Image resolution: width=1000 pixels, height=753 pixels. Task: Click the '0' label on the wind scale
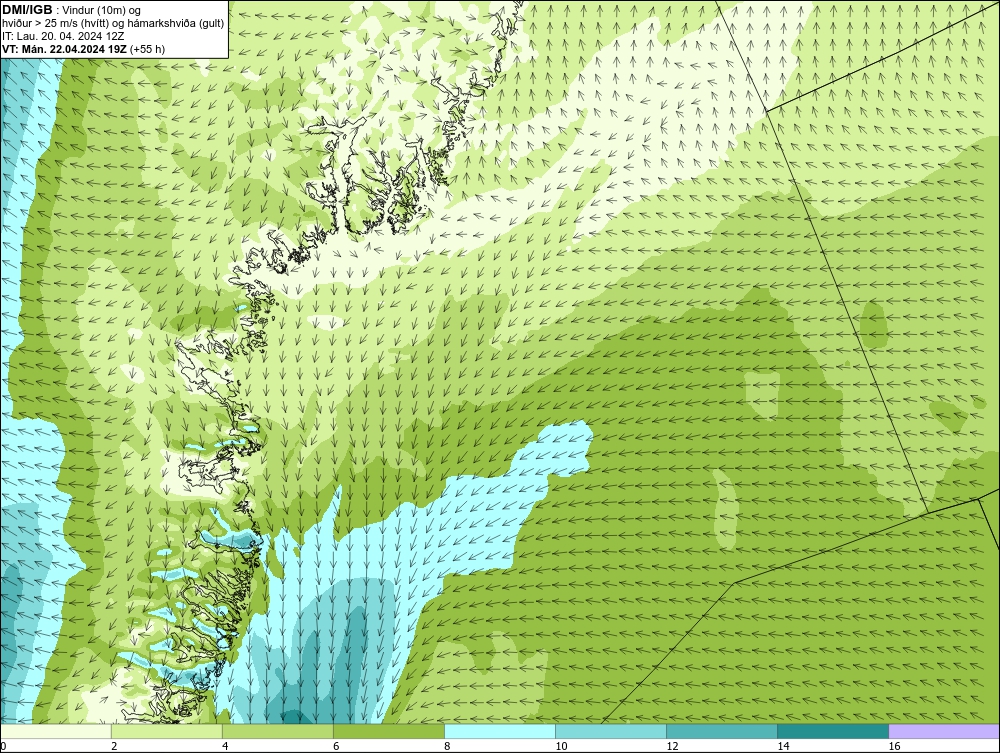tap(4, 746)
